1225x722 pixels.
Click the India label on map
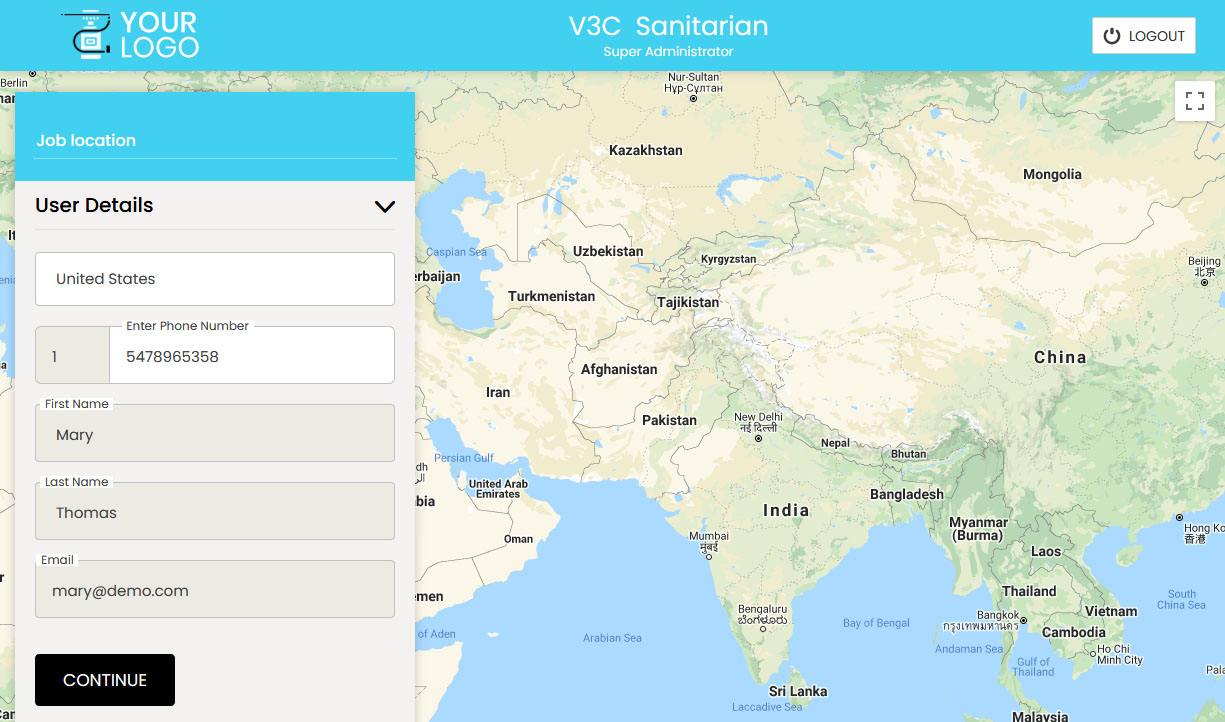[x=786, y=510]
